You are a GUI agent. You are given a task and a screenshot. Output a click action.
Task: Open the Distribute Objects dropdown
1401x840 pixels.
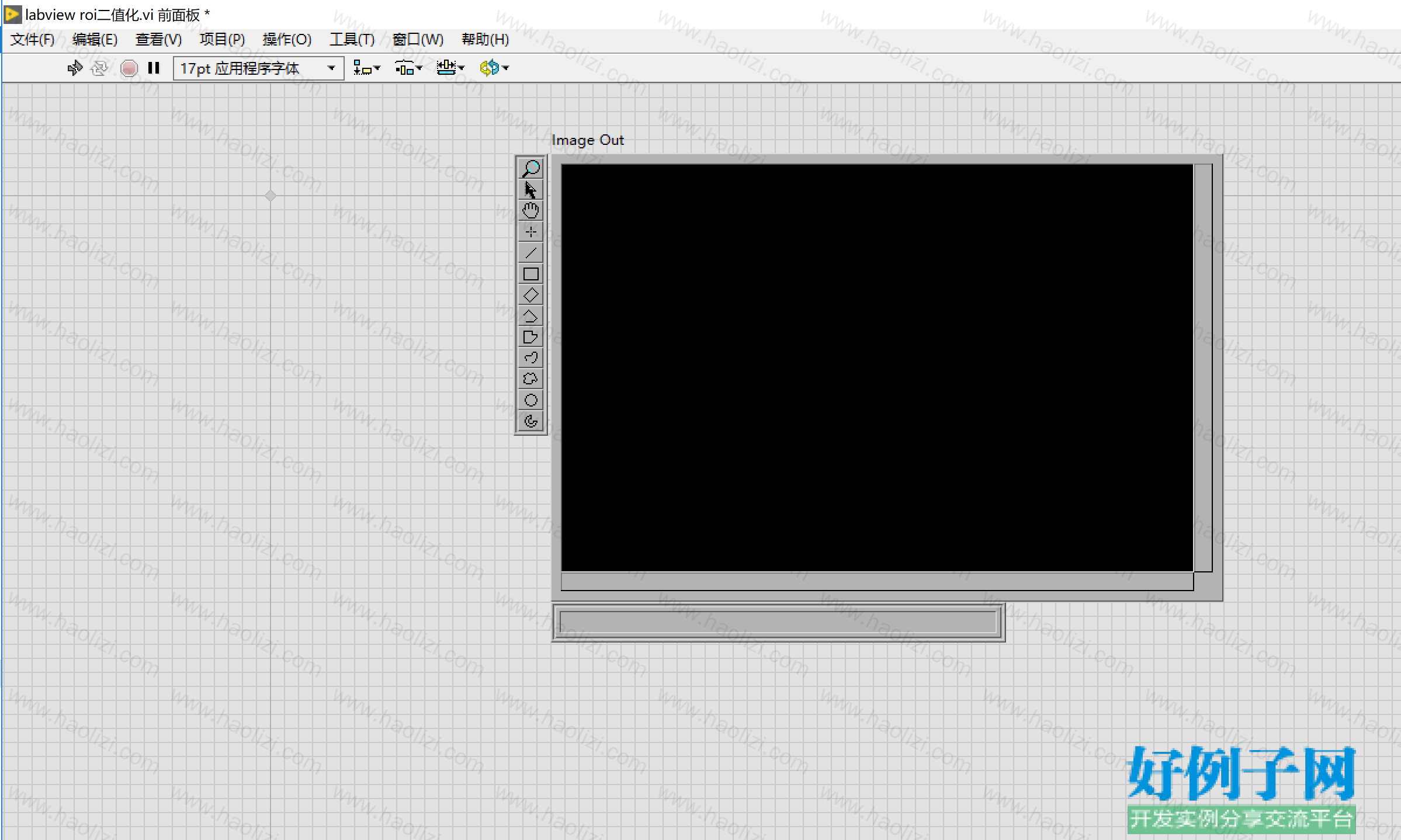408,68
